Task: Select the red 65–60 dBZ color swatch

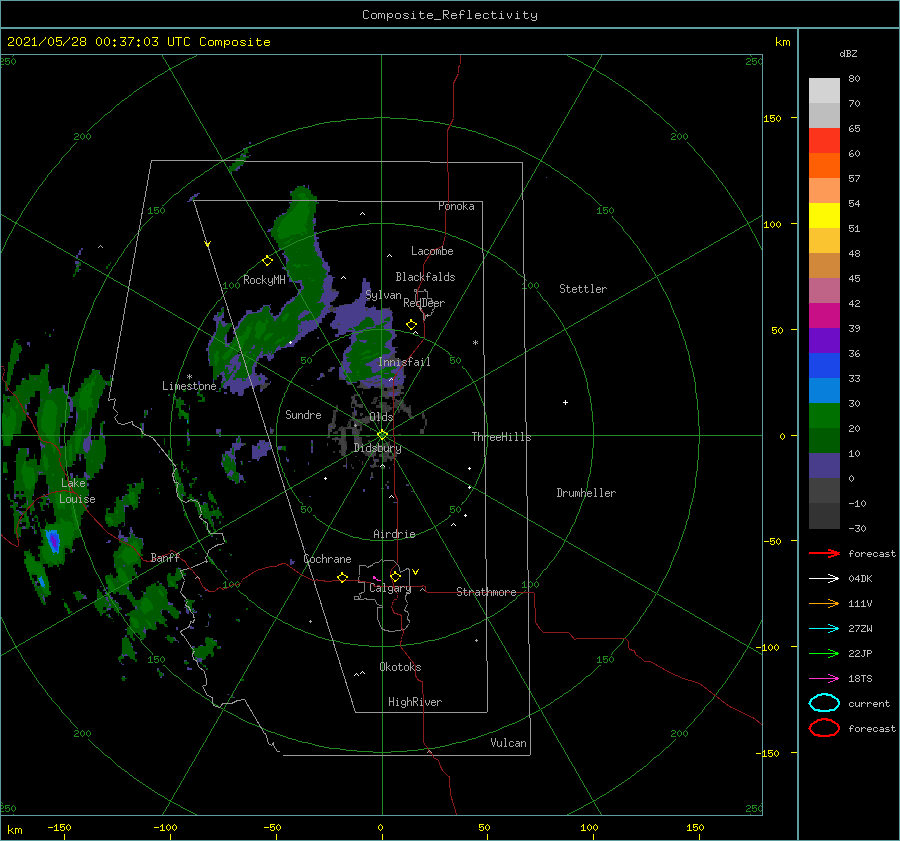Action: point(824,141)
